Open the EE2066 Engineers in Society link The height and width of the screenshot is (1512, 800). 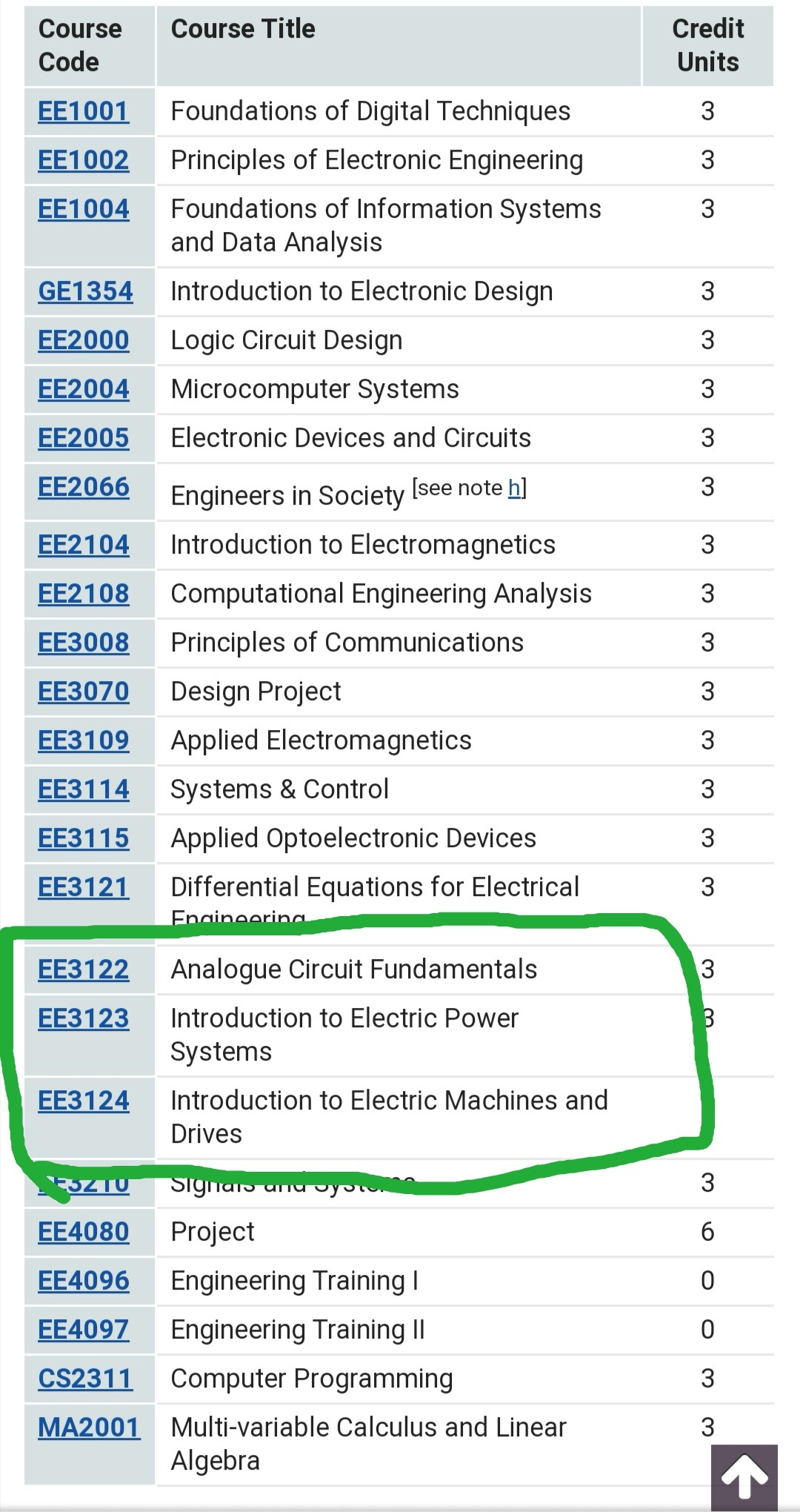click(x=83, y=487)
